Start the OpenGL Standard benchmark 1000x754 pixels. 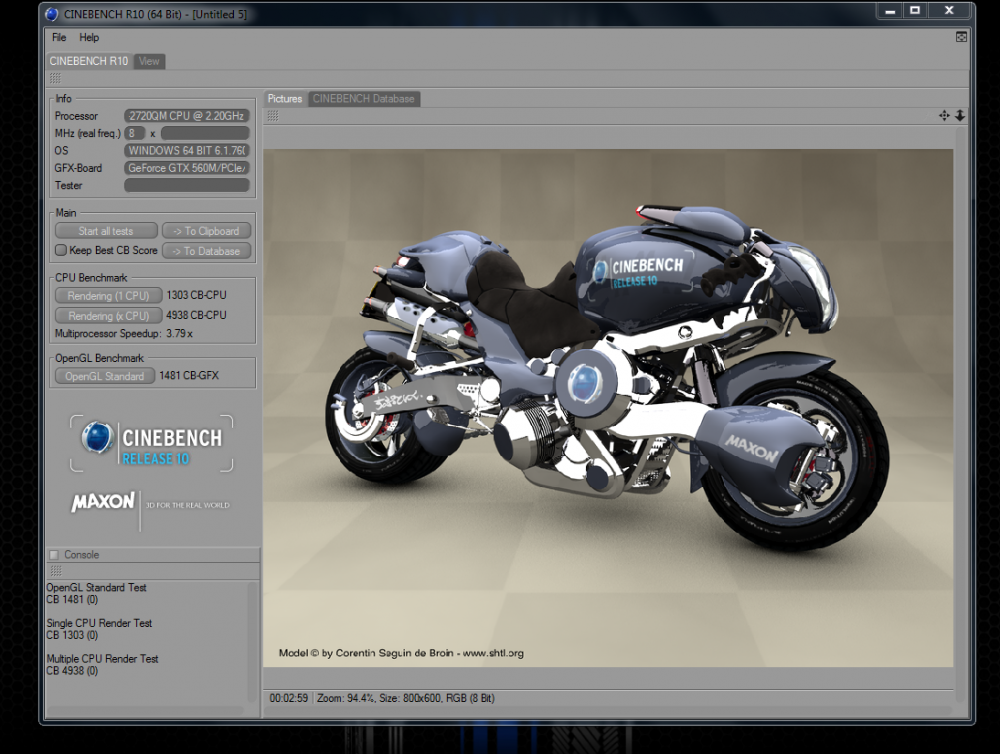[x=104, y=376]
